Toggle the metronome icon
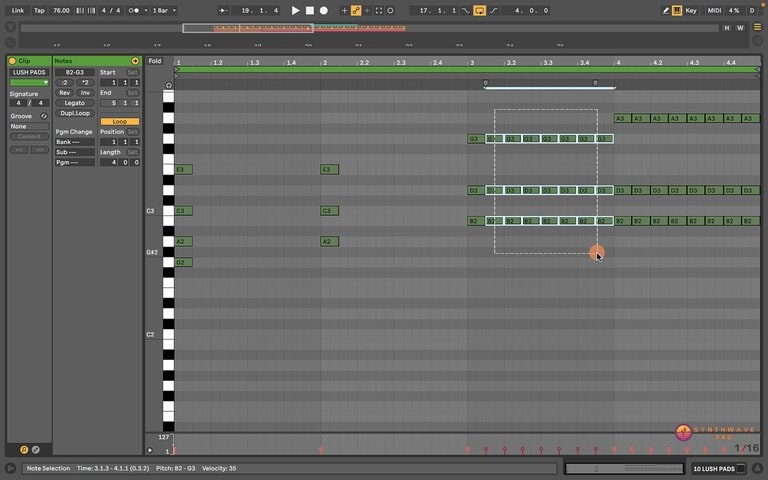Image resolution: width=768 pixels, height=480 pixels. pos(133,10)
